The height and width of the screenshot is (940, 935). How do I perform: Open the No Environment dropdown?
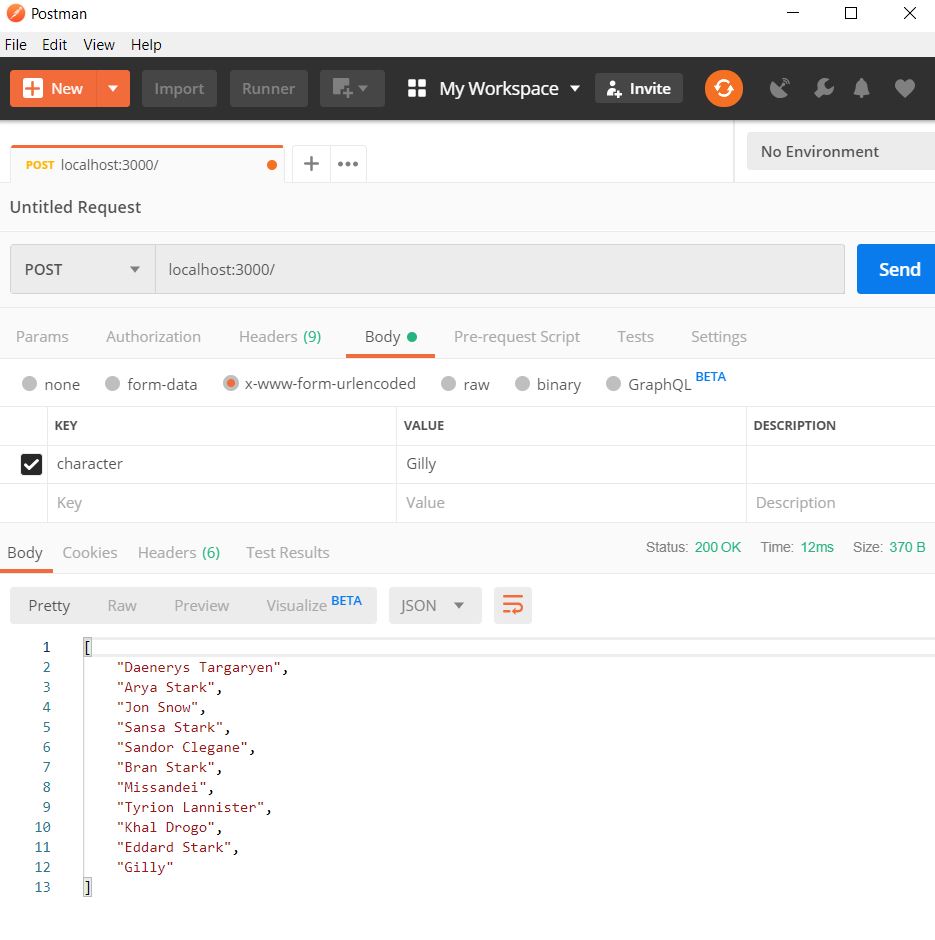click(x=840, y=152)
